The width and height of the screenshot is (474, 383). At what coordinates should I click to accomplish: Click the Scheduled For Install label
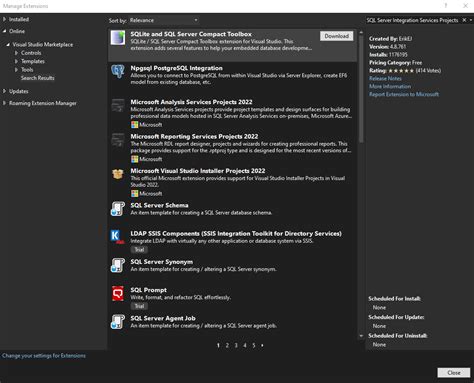tap(394, 299)
